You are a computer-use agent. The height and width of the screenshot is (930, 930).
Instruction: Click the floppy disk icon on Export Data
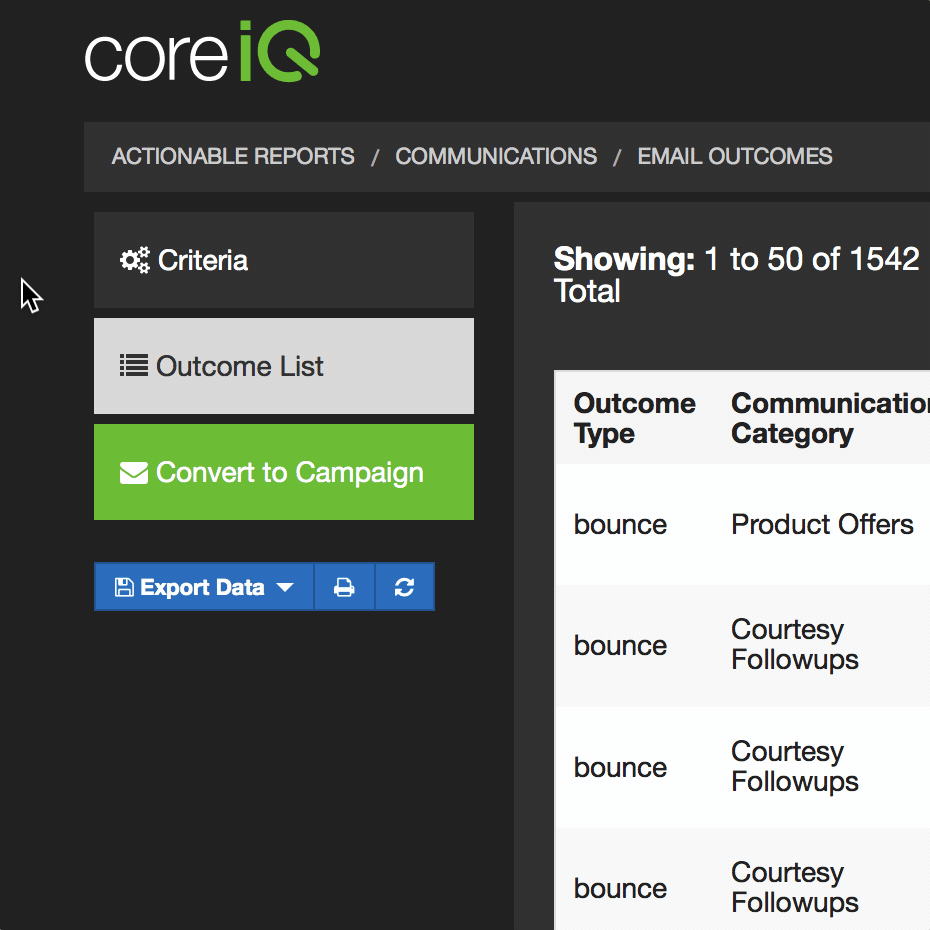124,587
